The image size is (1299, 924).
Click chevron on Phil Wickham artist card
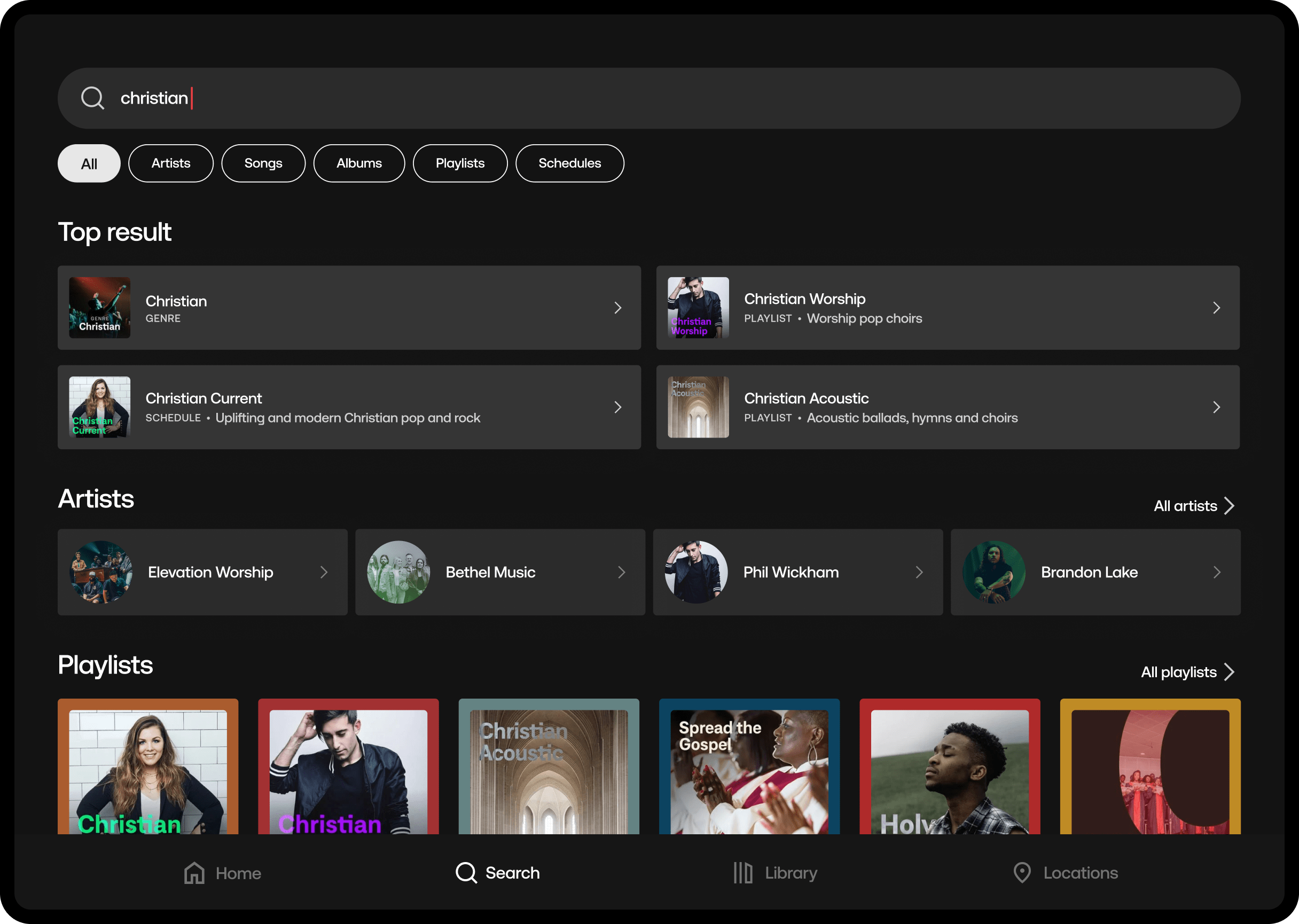point(919,572)
